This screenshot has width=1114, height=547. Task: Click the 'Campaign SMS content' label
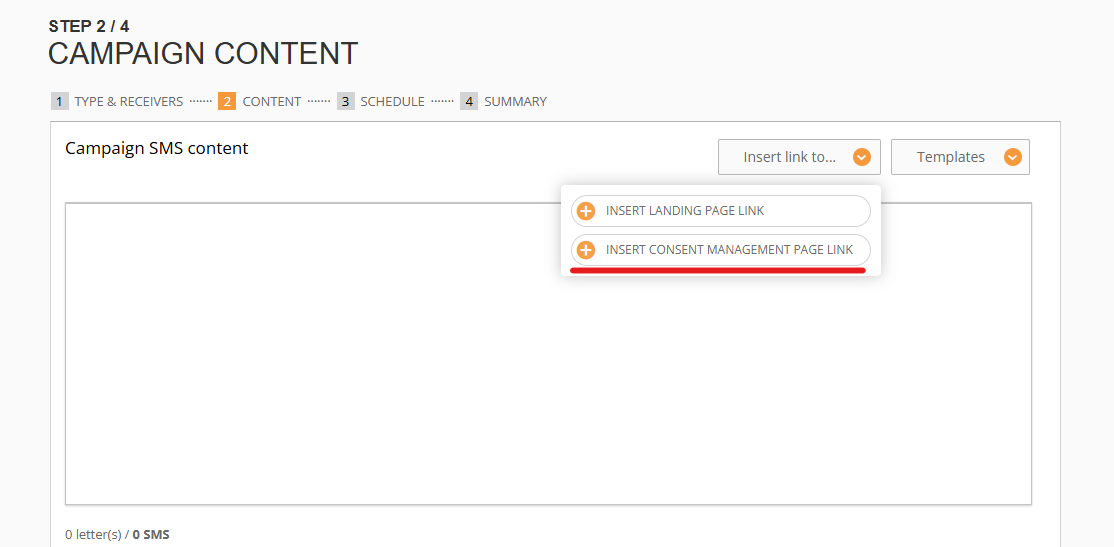tap(156, 149)
